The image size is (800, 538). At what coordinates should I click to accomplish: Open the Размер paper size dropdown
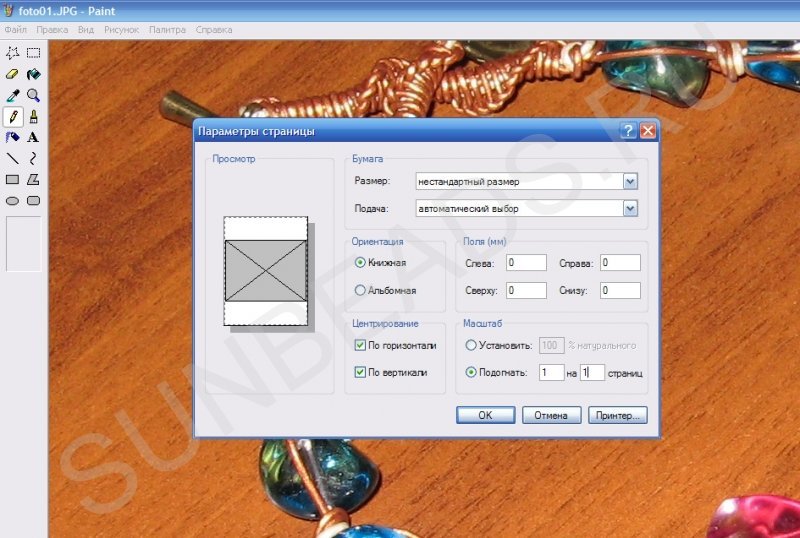630,181
